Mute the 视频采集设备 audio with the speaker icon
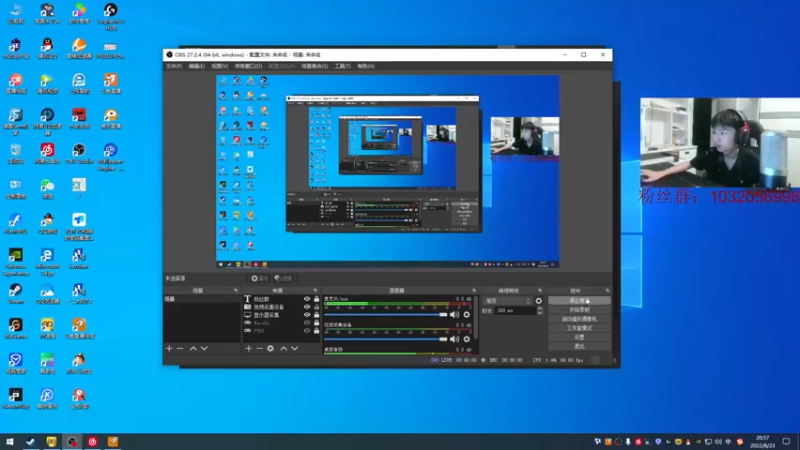 tap(454, 339)
